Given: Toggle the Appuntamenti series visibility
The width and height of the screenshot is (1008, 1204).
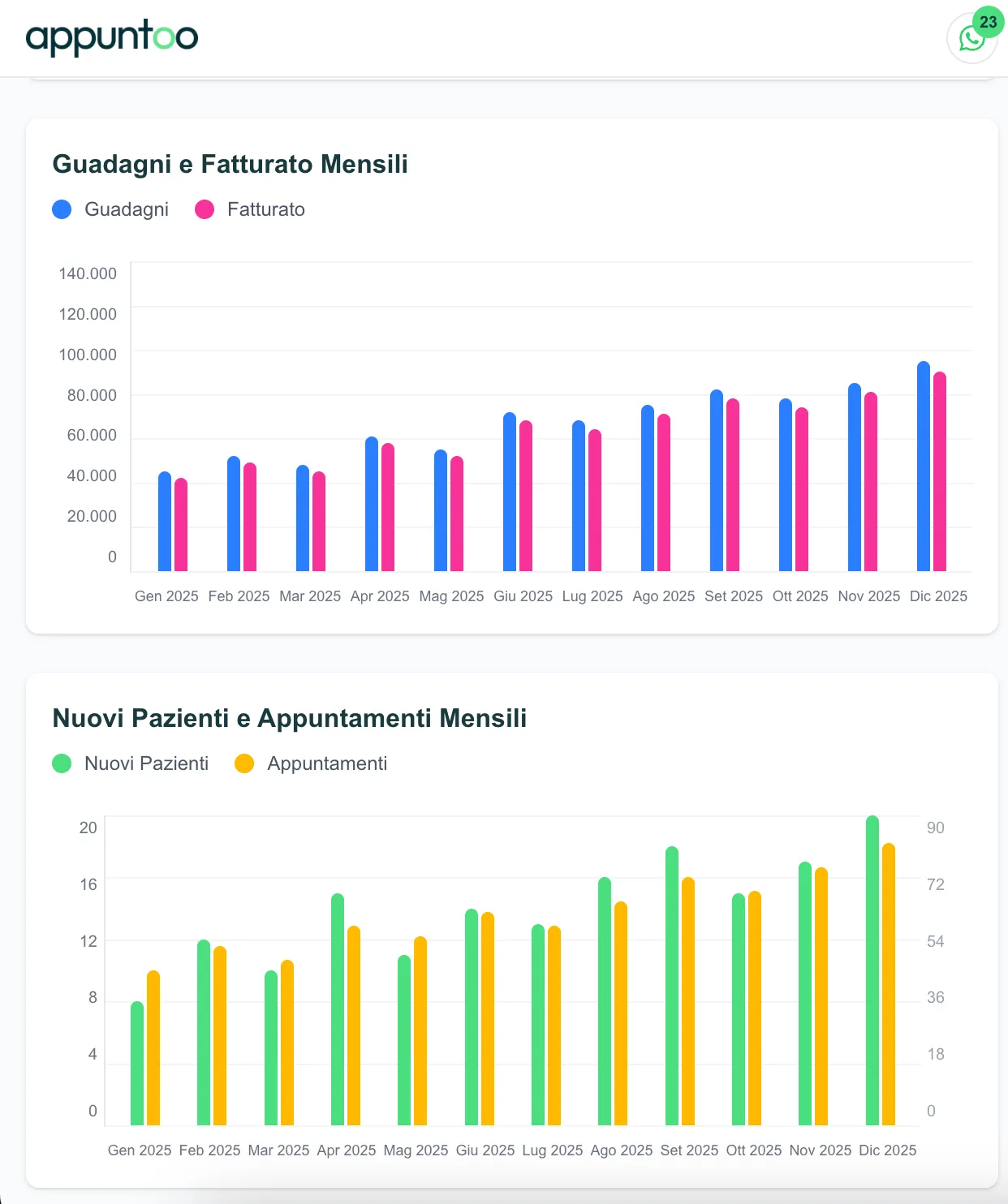Looking at the screenshot, I should (x=310, y=763).
